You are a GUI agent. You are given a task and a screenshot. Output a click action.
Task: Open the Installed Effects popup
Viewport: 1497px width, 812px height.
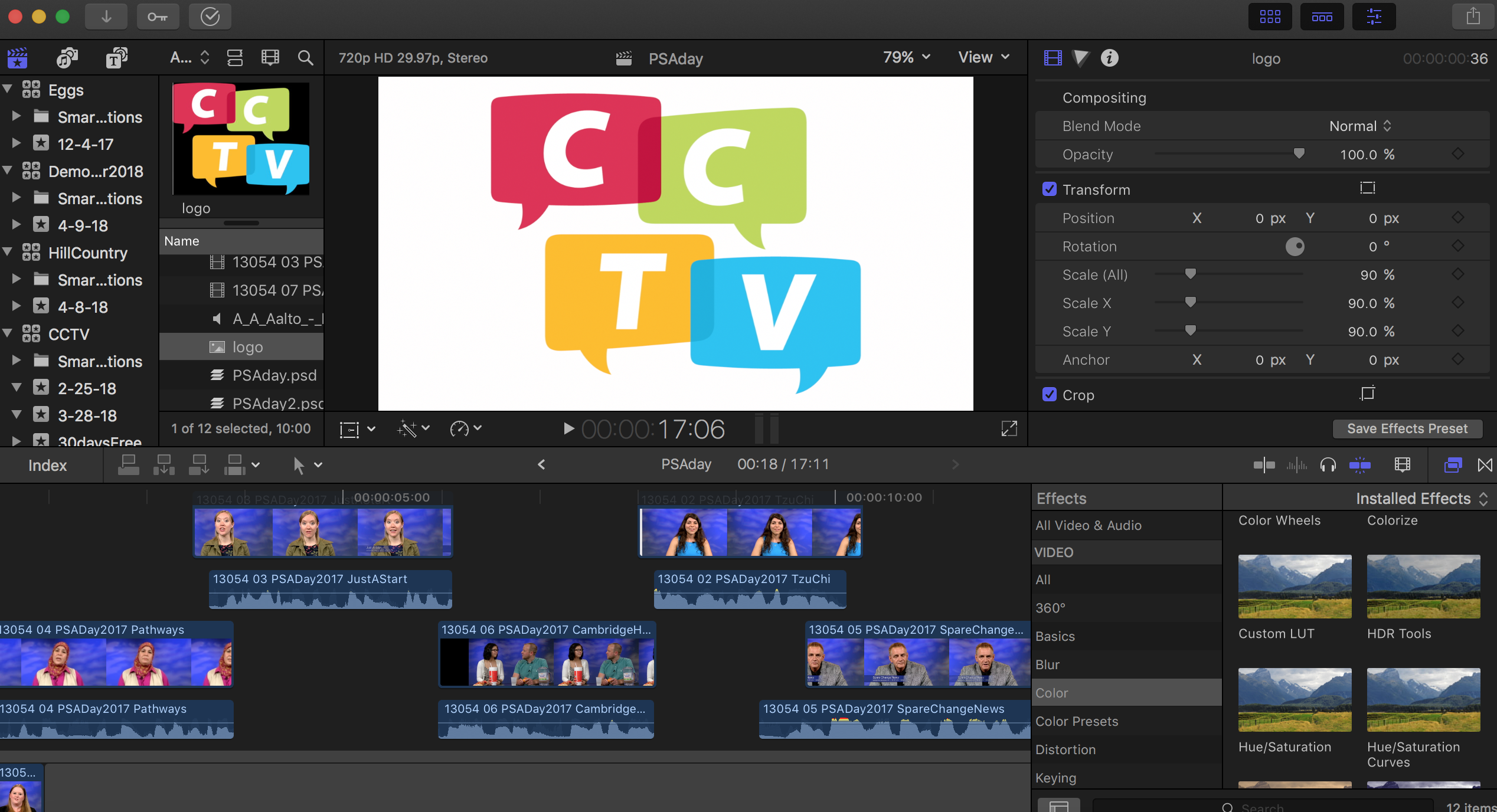(x=1421, y=499)
